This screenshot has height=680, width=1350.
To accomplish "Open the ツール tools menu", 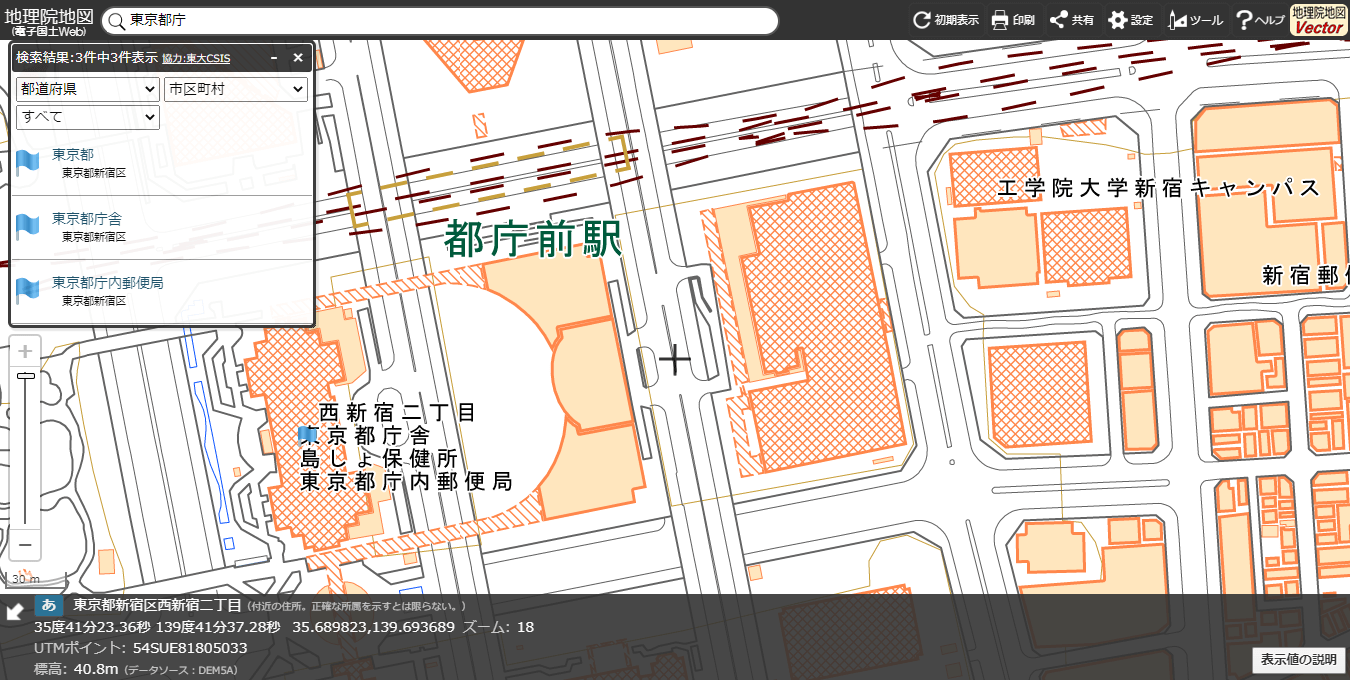I will 1195,20.
